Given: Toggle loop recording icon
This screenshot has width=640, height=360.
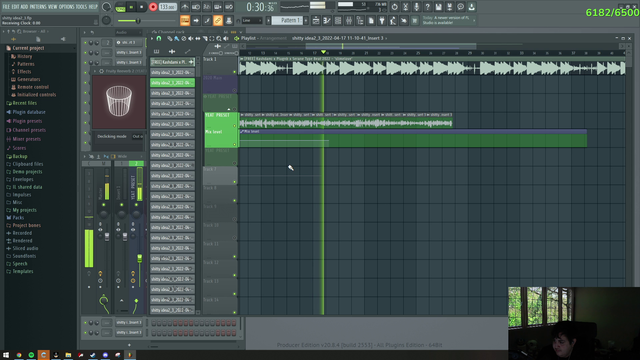Looking at the screenshot, I should tap(229, 7).
